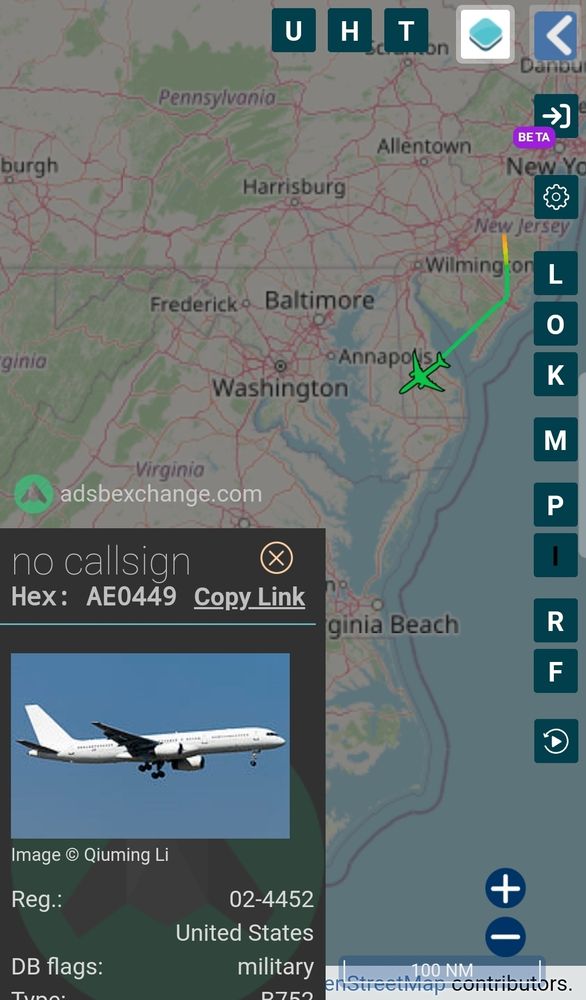586x1000 pixels.
Task: Click the login arrow icon
Action: click(x=556, y=116)
